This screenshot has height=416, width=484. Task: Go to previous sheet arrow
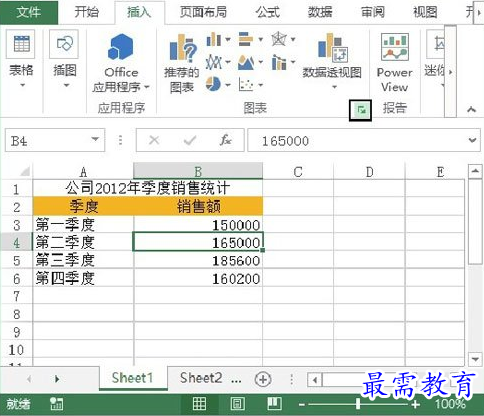(29, 379)
